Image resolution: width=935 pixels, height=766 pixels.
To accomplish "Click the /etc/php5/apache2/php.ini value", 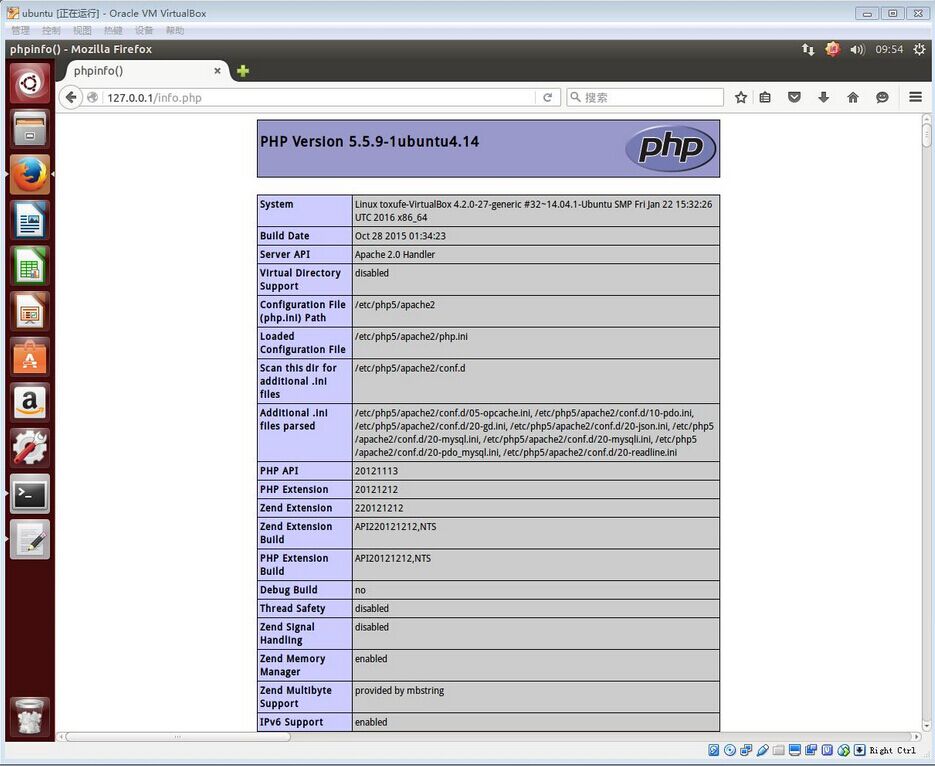I will coord(411,336).
